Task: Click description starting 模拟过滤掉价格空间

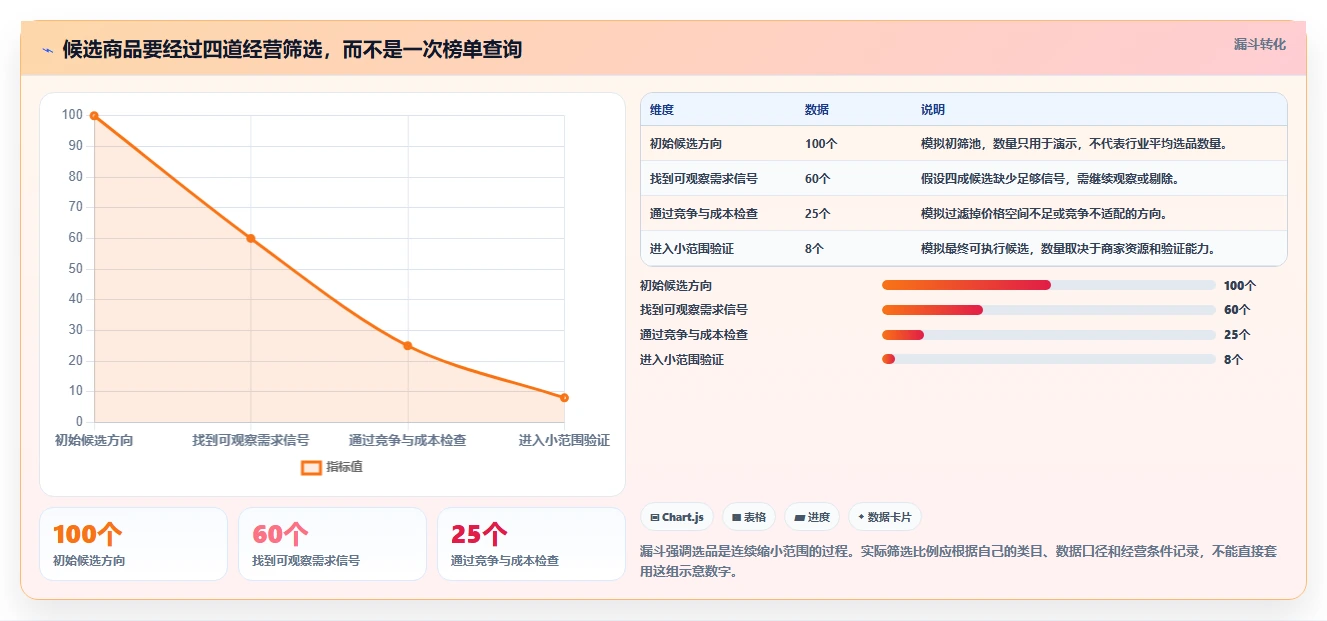Action: click(x=1044, y=214)
